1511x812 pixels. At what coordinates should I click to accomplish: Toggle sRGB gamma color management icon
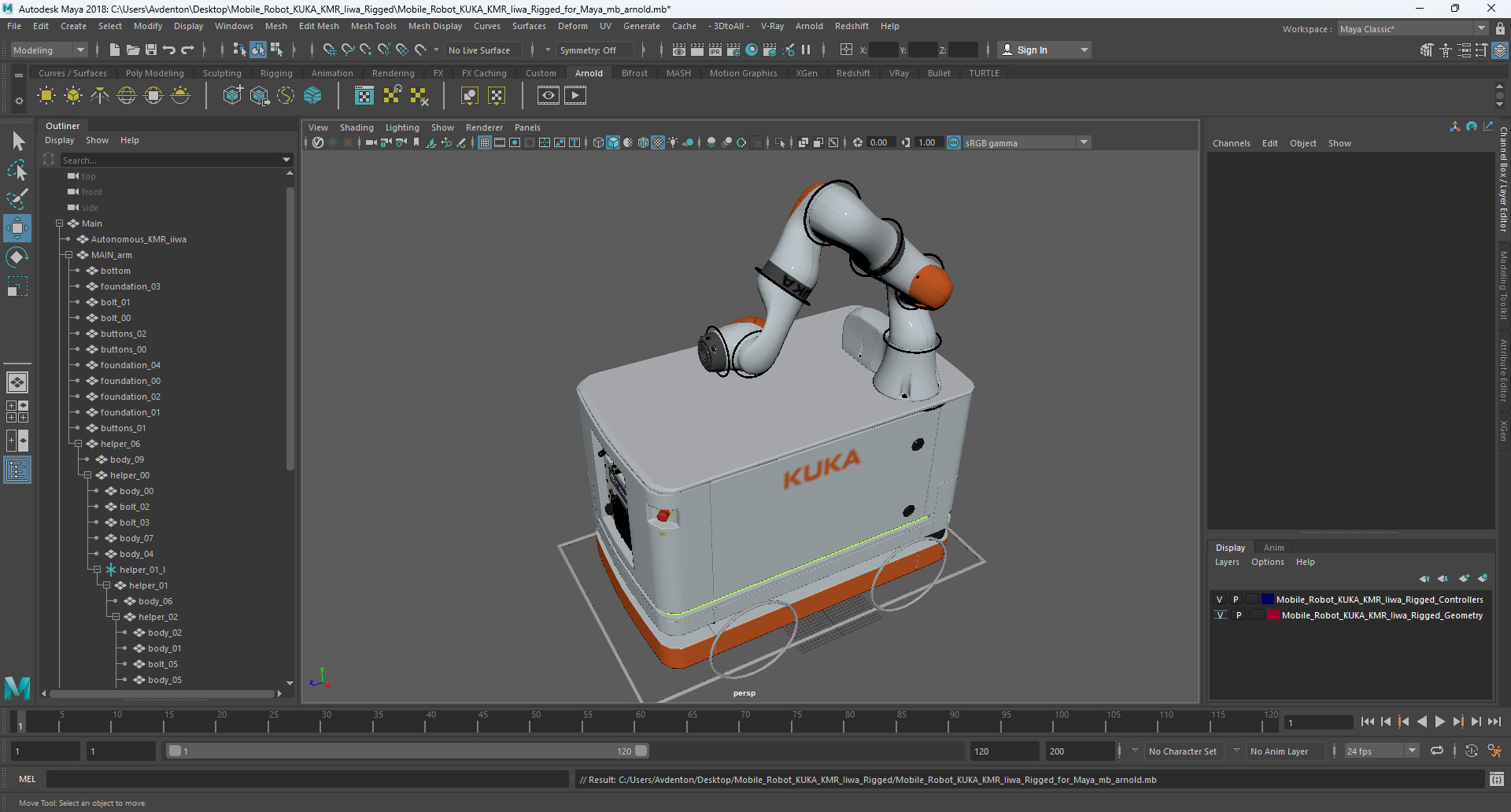tap(954, 142)
